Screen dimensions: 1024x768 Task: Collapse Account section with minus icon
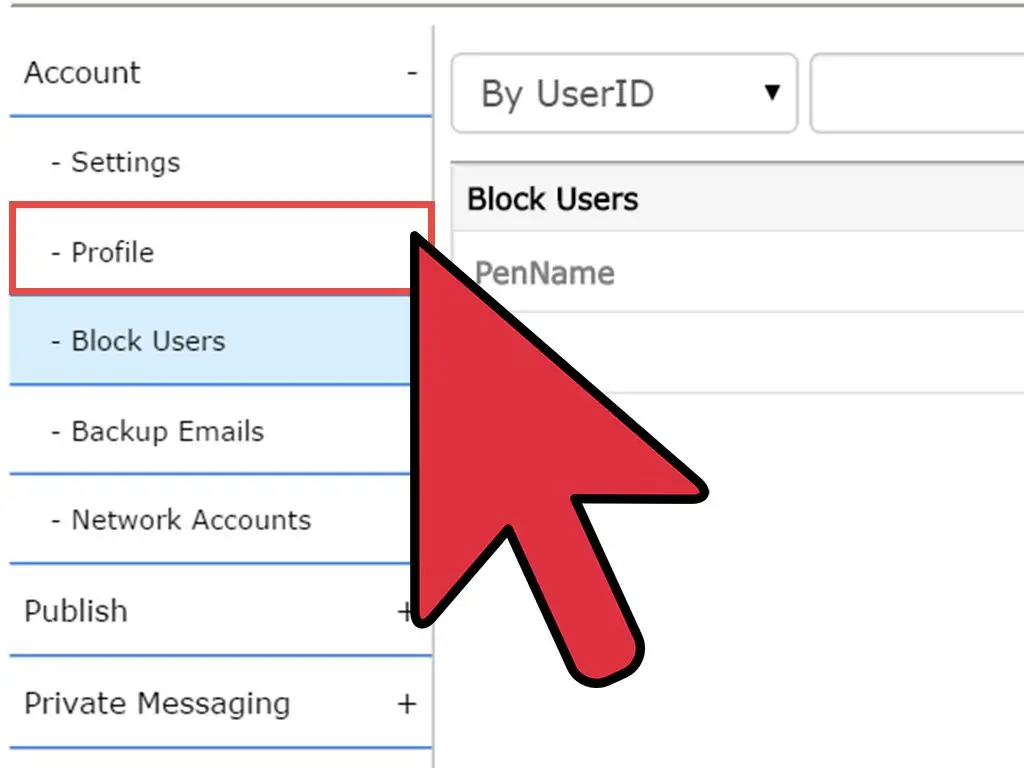[x=411, y=73]
